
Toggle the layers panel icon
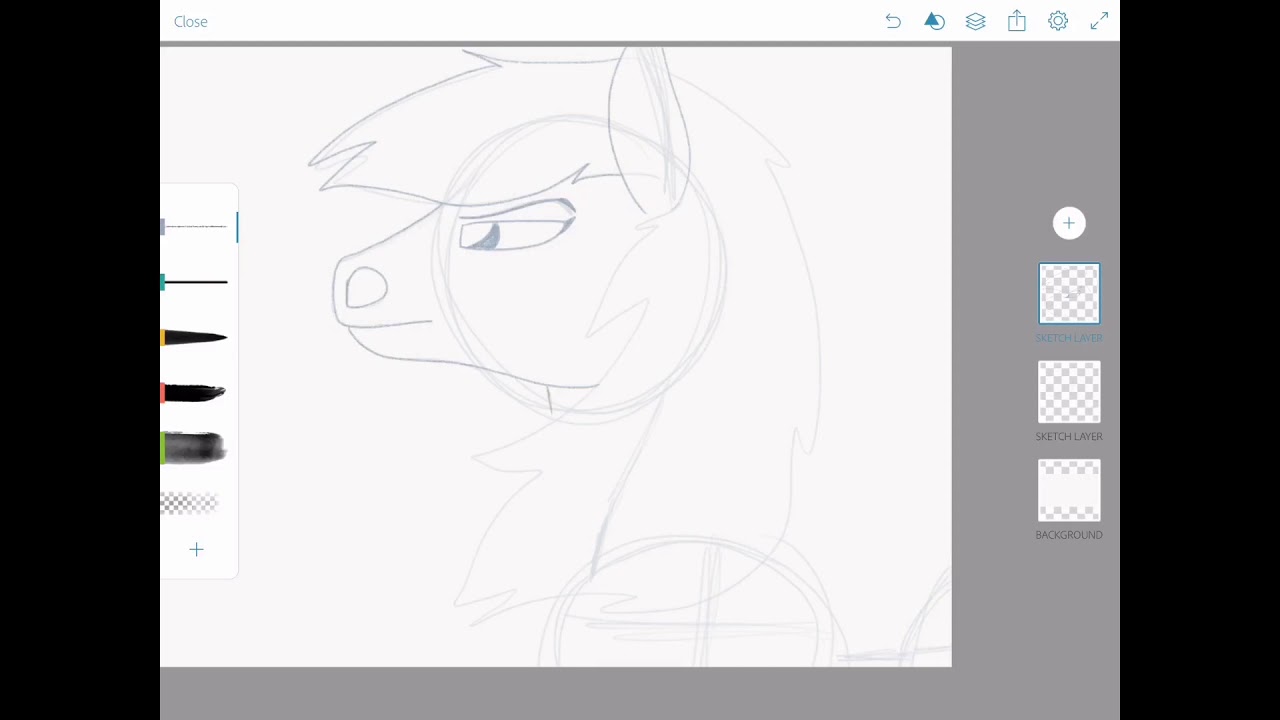point(975,21)
